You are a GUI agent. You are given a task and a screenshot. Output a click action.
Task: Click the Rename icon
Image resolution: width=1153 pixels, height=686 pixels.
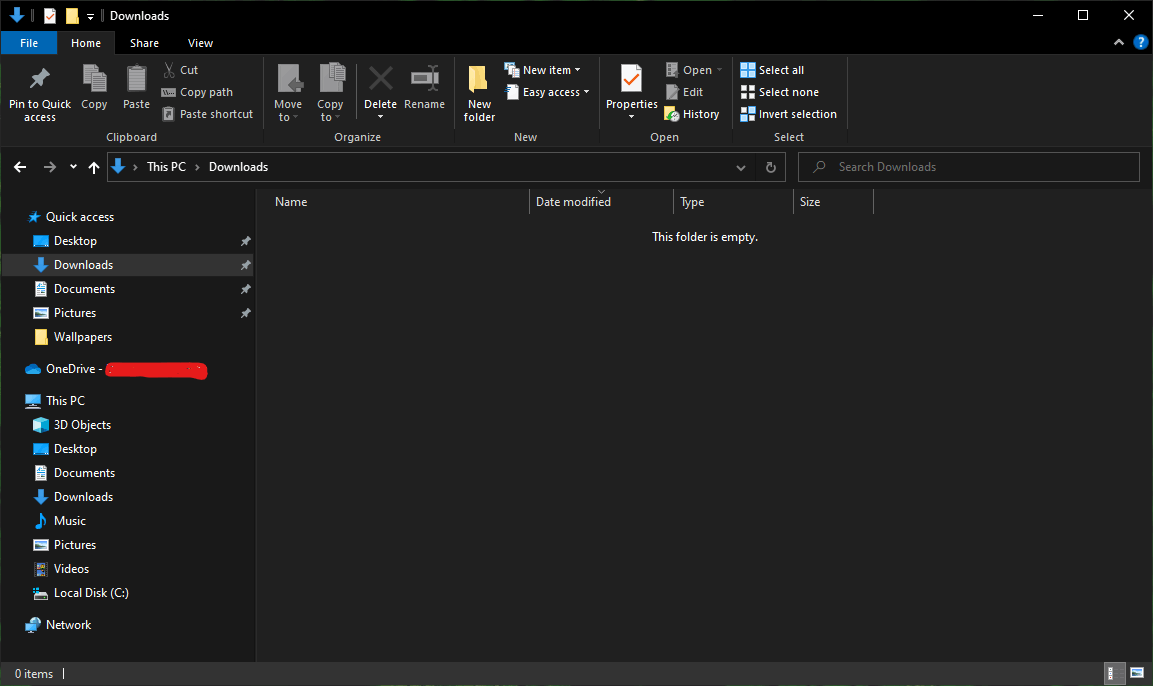[x=424, y=79]
